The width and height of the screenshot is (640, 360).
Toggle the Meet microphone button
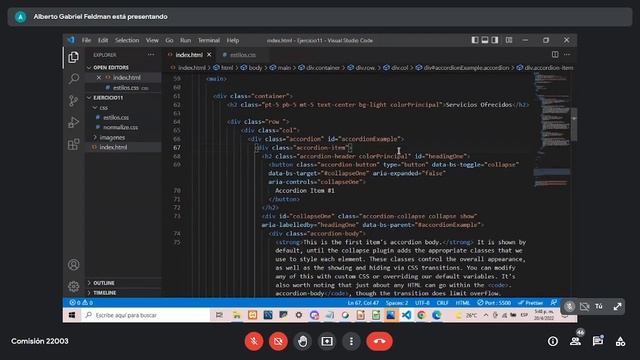(x=254, y=341)
